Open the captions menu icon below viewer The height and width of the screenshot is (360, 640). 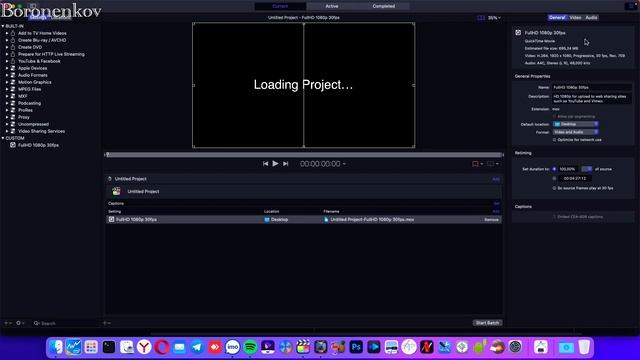pyautogui.click(x=492, y=164)
